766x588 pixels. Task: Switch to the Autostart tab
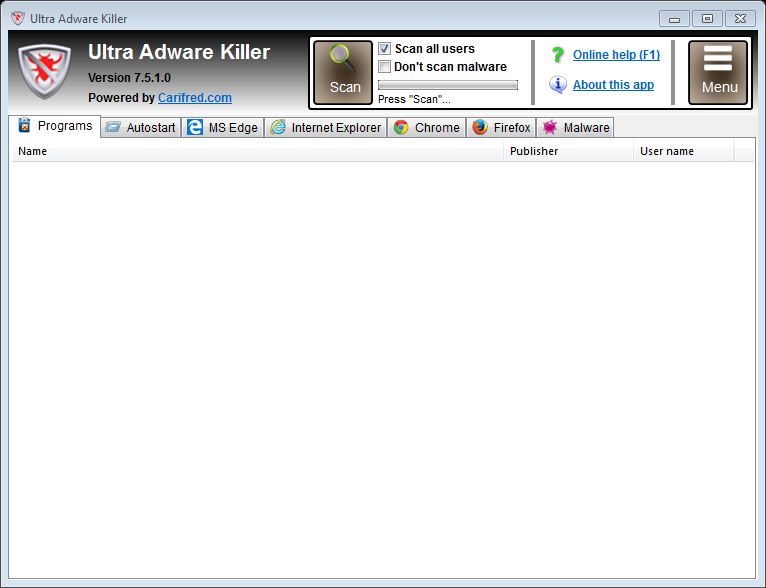pos(141,127)
